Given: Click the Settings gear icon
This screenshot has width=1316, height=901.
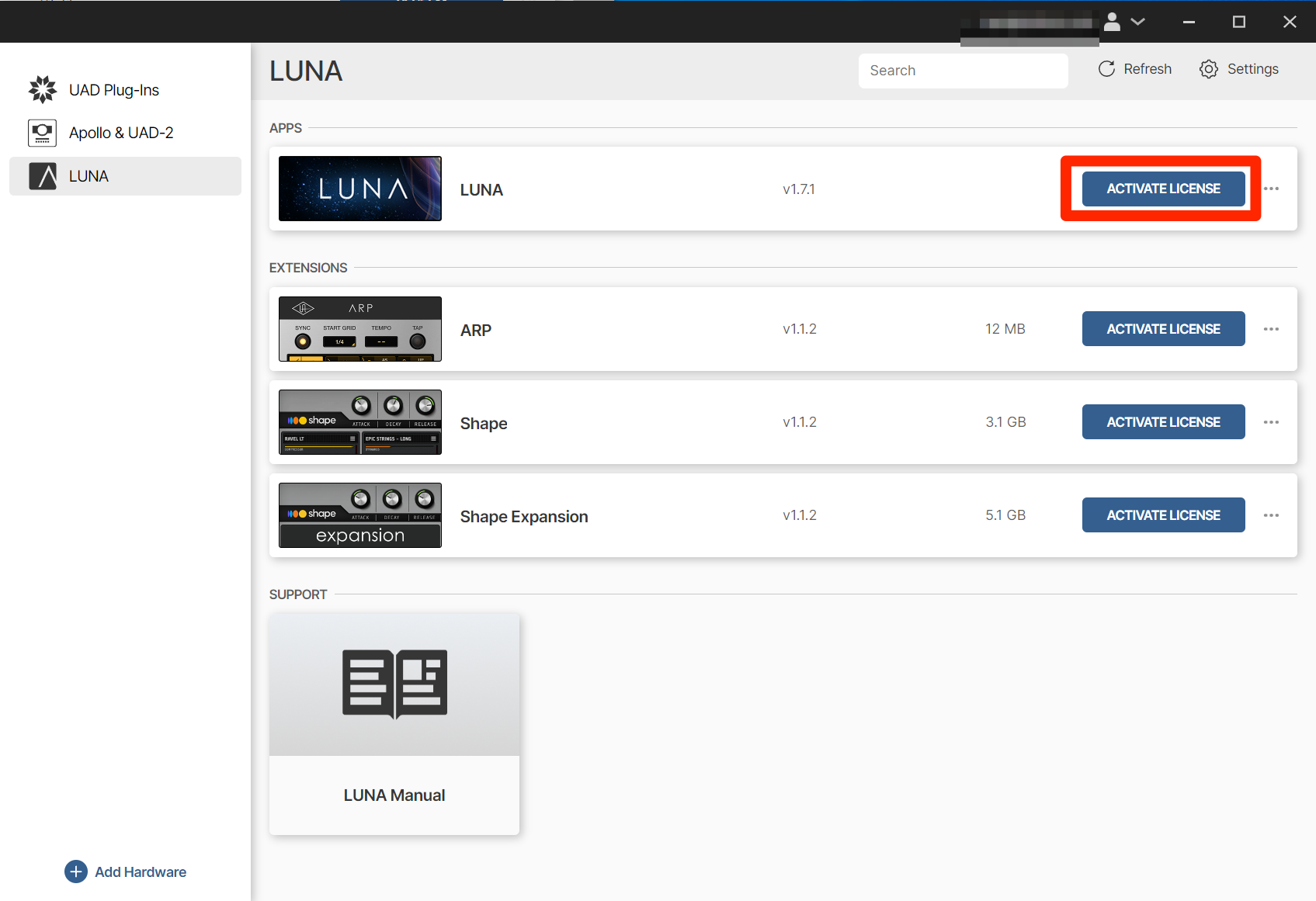Looking at the screenshot, I should [x=1208, y=69].
